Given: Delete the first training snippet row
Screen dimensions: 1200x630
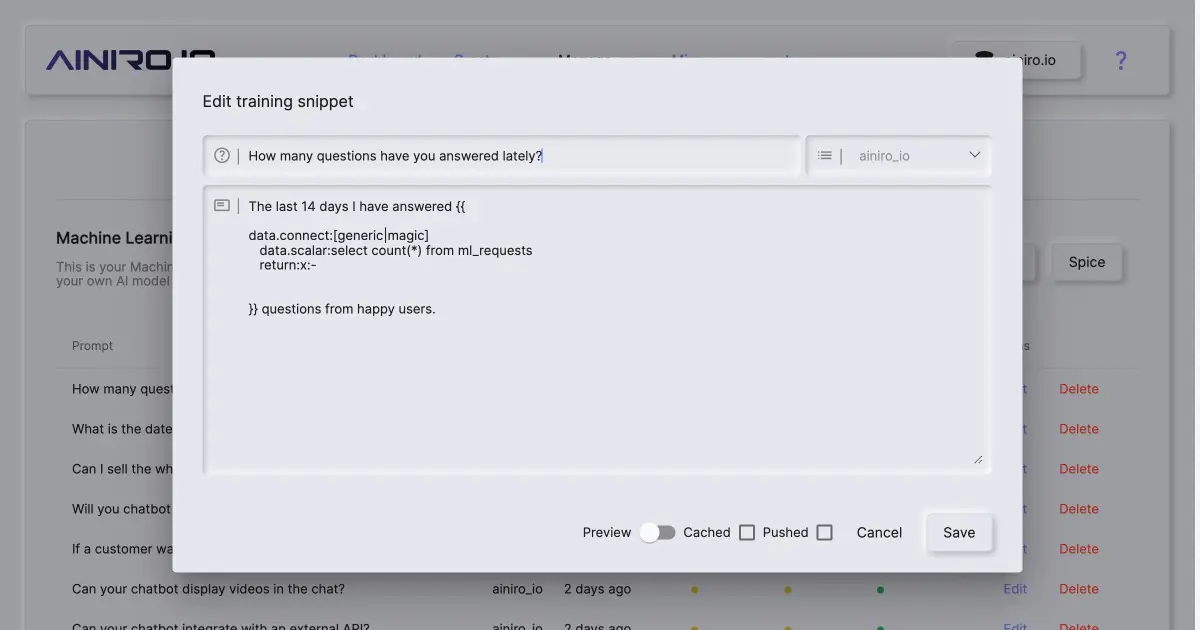Looking at the screenshot, I should coord(1079,389).
